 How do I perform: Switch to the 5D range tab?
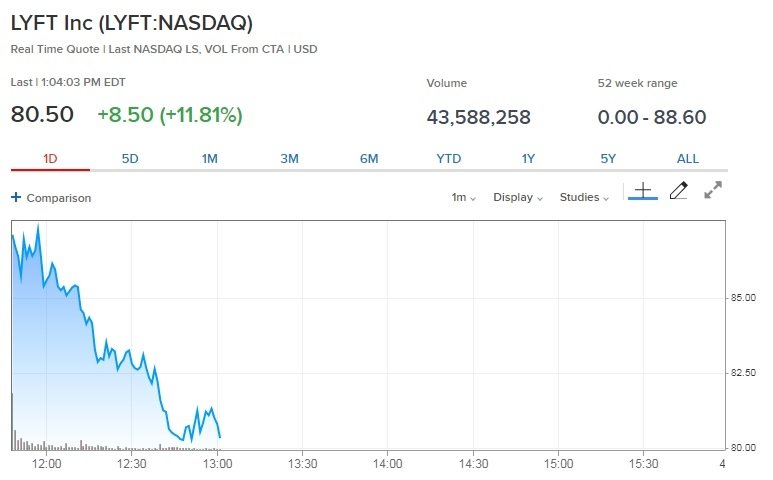click(x=130, y=158)
